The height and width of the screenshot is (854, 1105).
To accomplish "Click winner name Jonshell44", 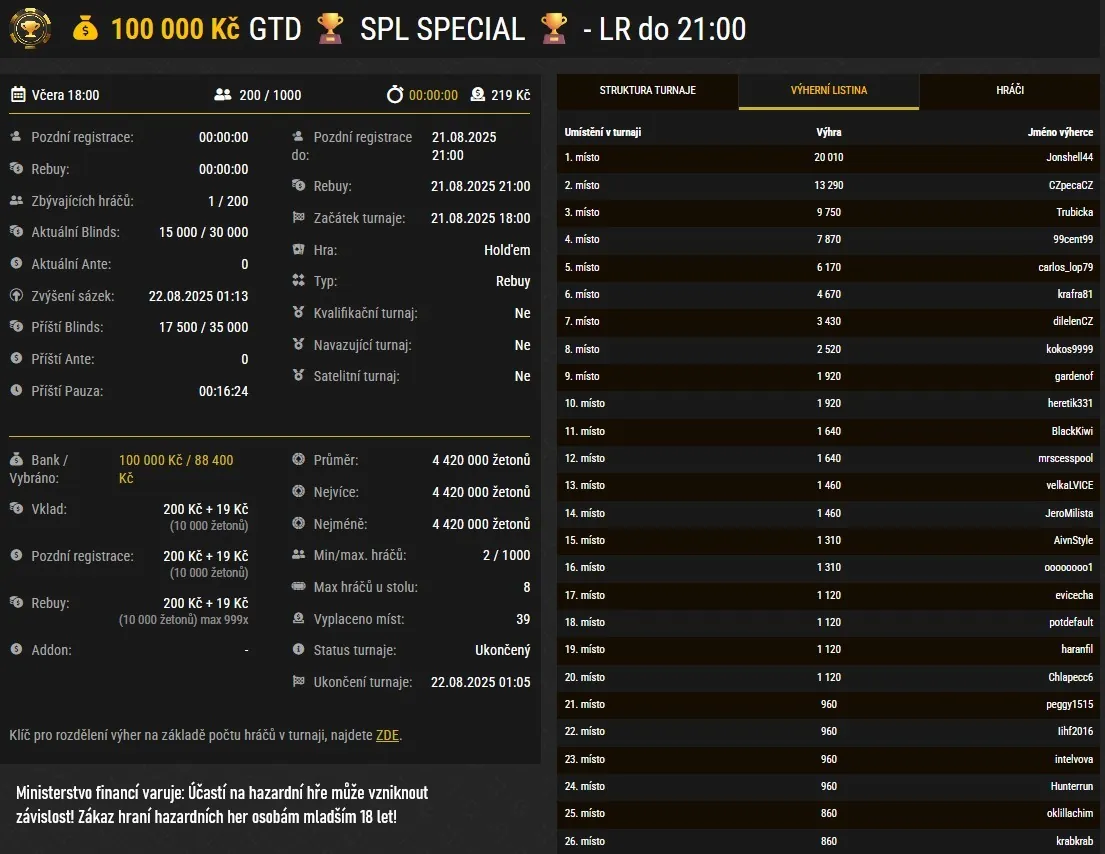I will tap(1069, 158).
